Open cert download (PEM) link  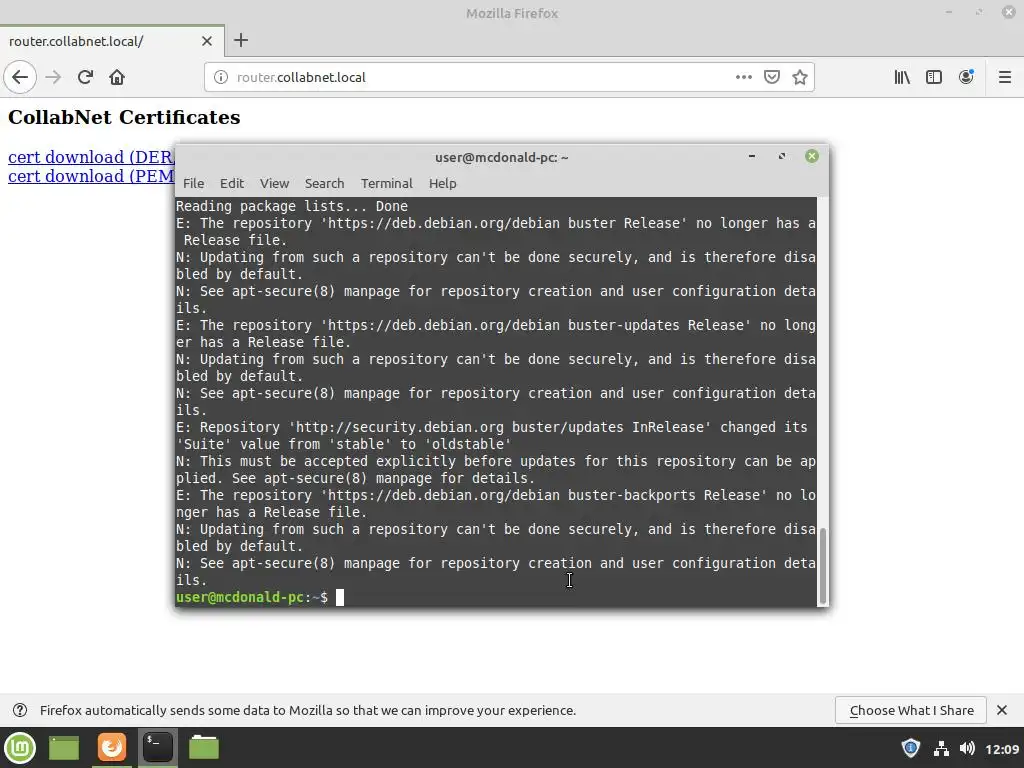pyautogui.click(x=91, y=176)
